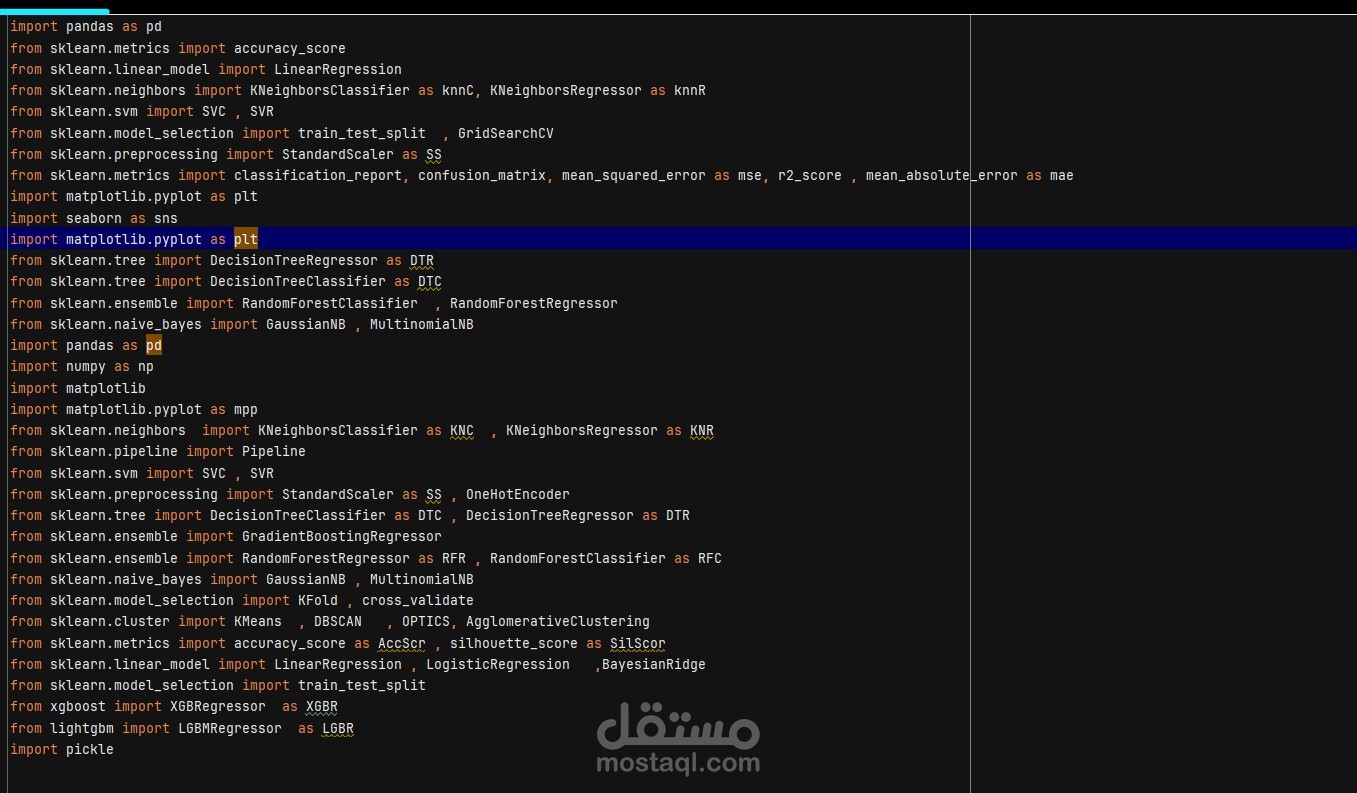
Task: Click the AccScr alias
Action: point(402,643)
